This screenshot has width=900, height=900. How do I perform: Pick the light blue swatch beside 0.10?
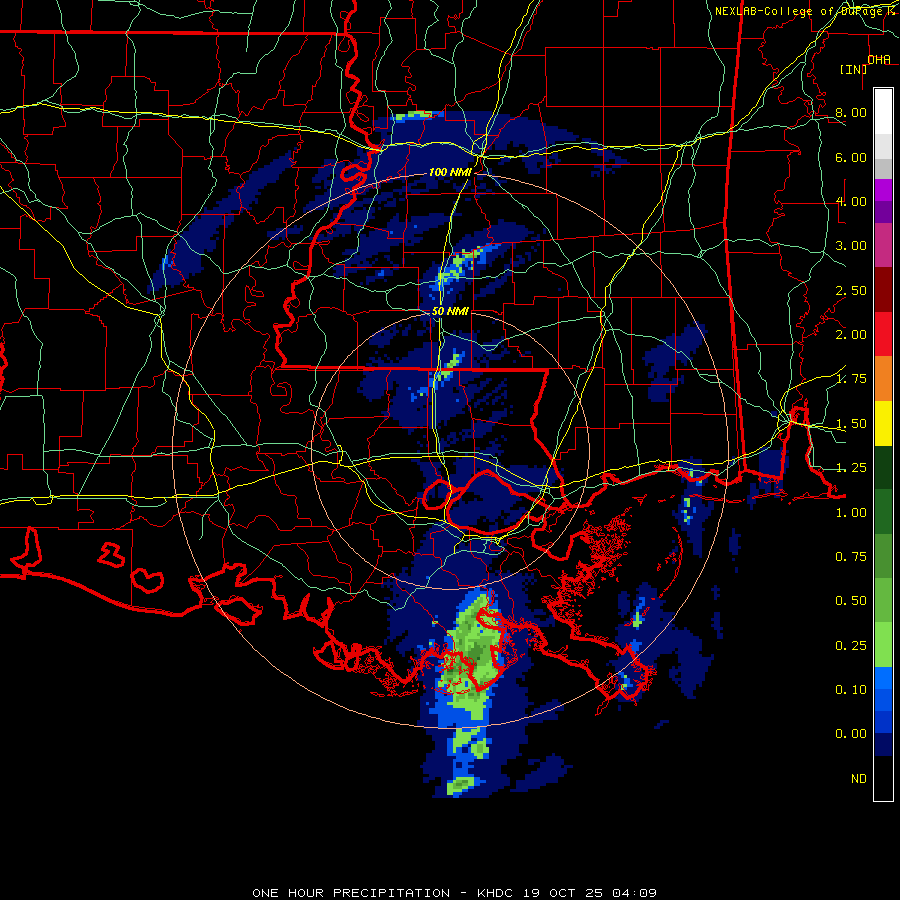(883, 678)
